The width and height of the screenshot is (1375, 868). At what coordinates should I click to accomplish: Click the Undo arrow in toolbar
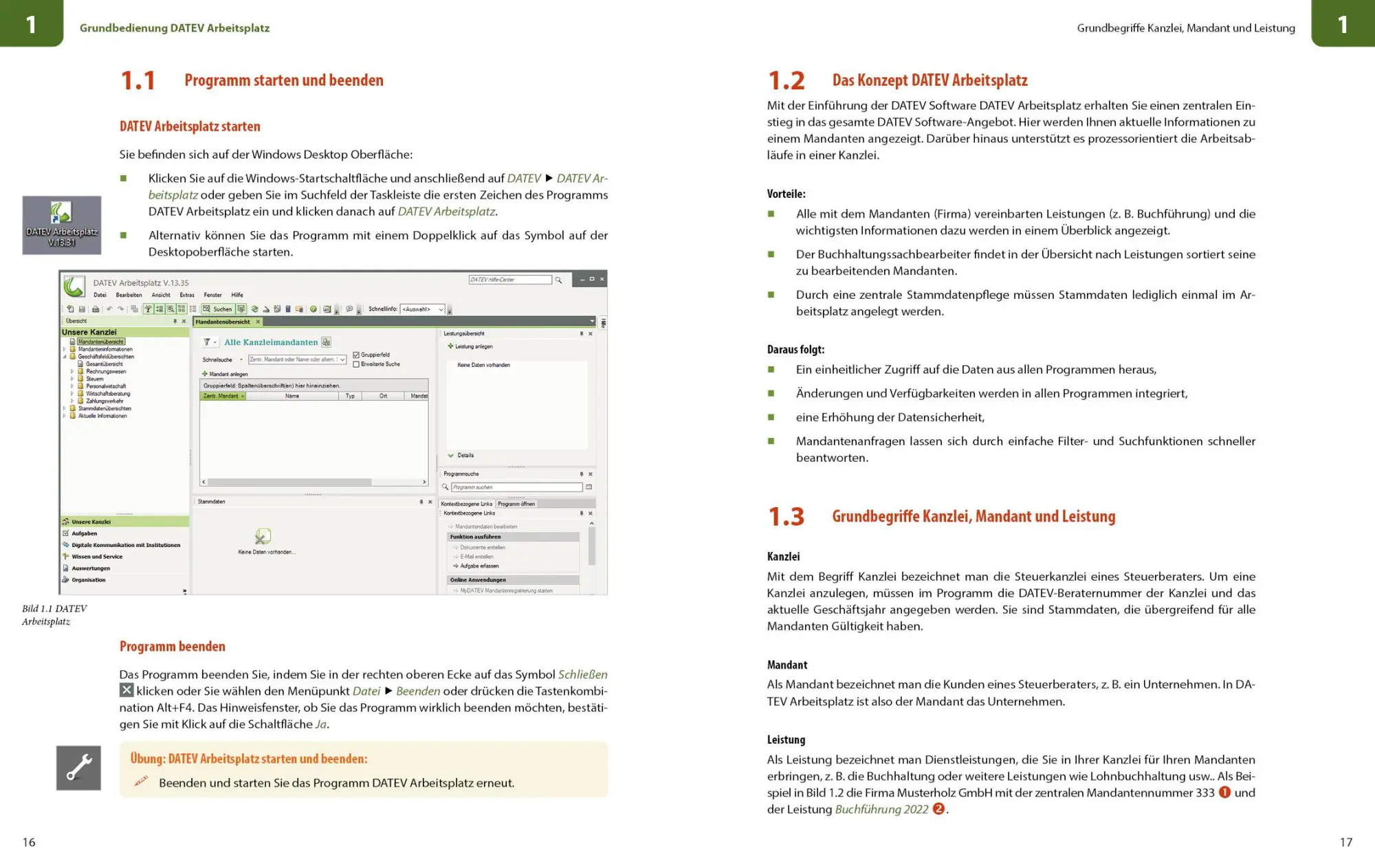point(109,309)
